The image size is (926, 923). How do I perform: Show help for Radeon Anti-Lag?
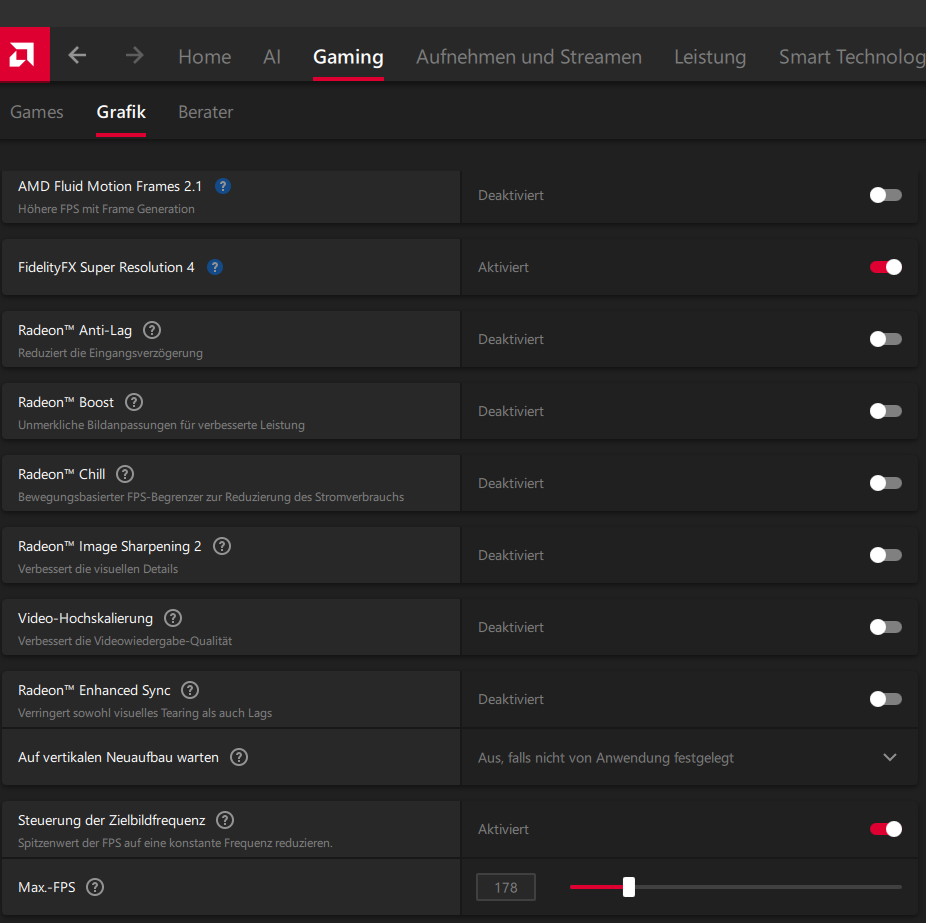pos(152,330)
